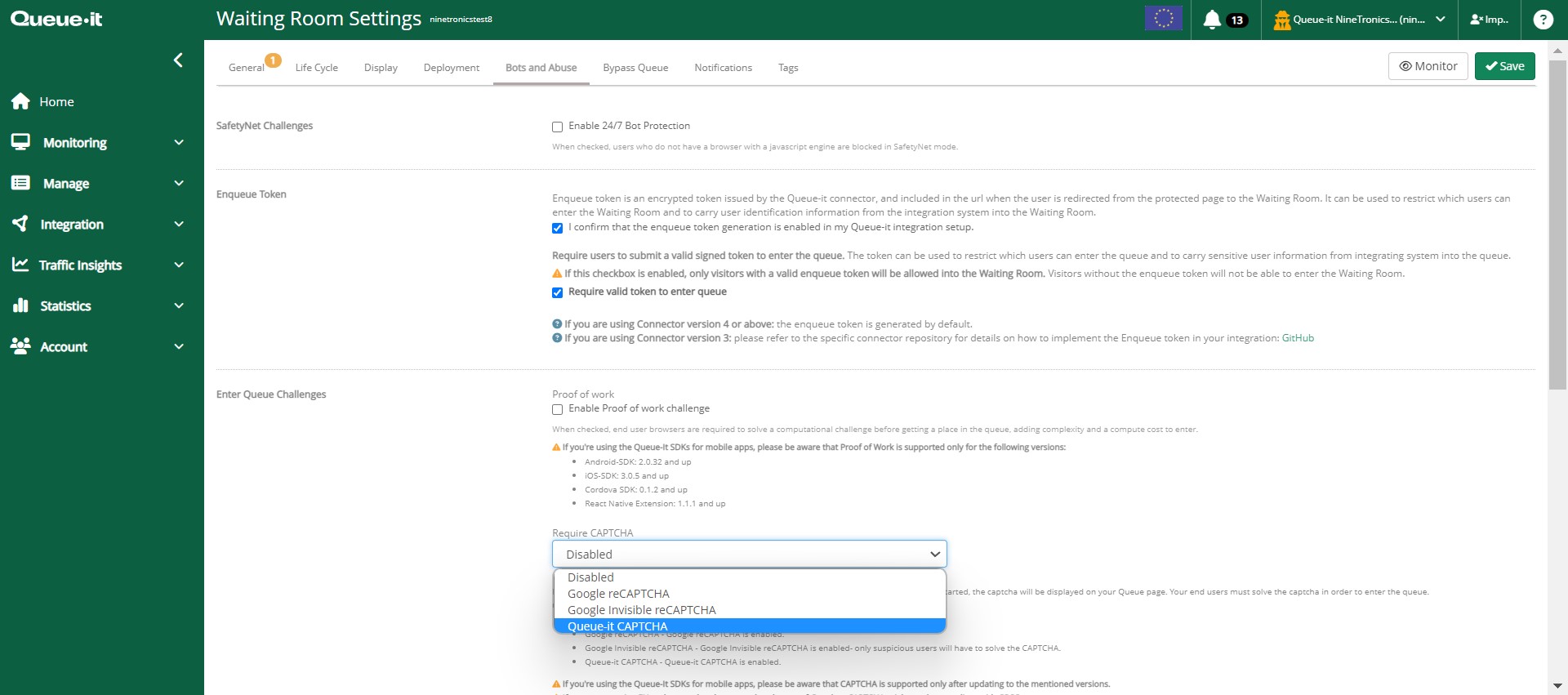Click the EU region flag icon
Screen dimensions: 1568x695
click(1163, 18)
